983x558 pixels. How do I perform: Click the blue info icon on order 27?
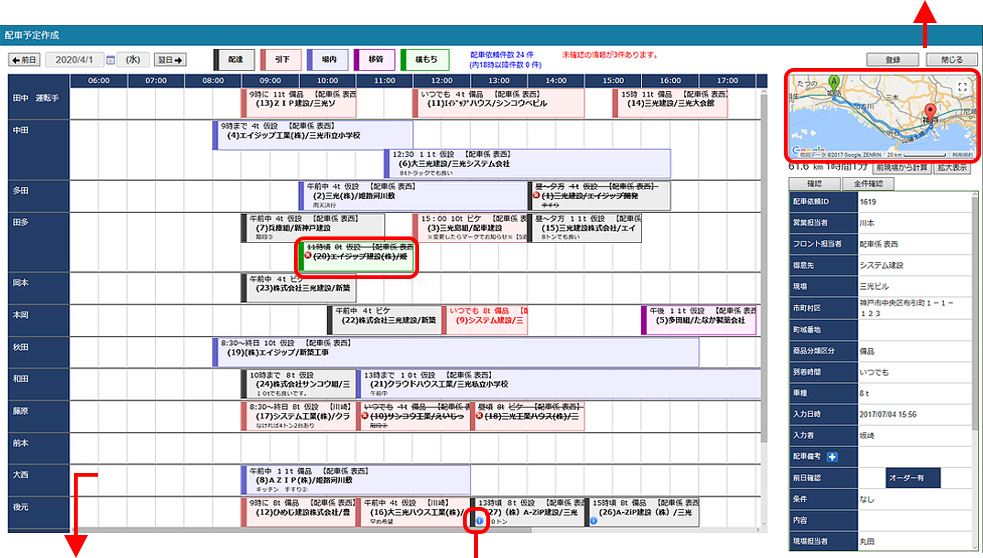[479, 520]
